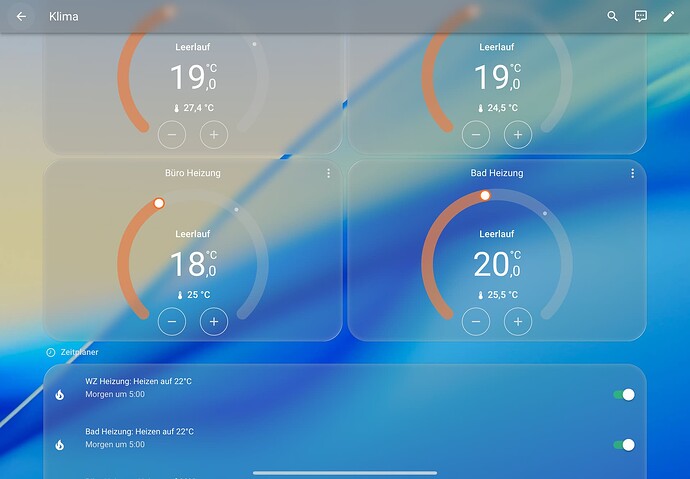The image size is (690, 479).
Task: Decrease Büro Heizung target temperature
Action: point(172,322)
